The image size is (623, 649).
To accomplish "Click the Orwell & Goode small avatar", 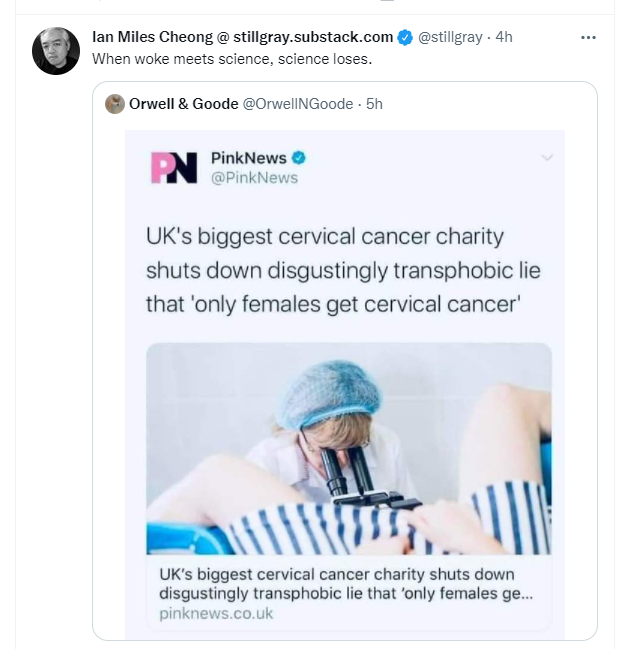I will [115, 103].
